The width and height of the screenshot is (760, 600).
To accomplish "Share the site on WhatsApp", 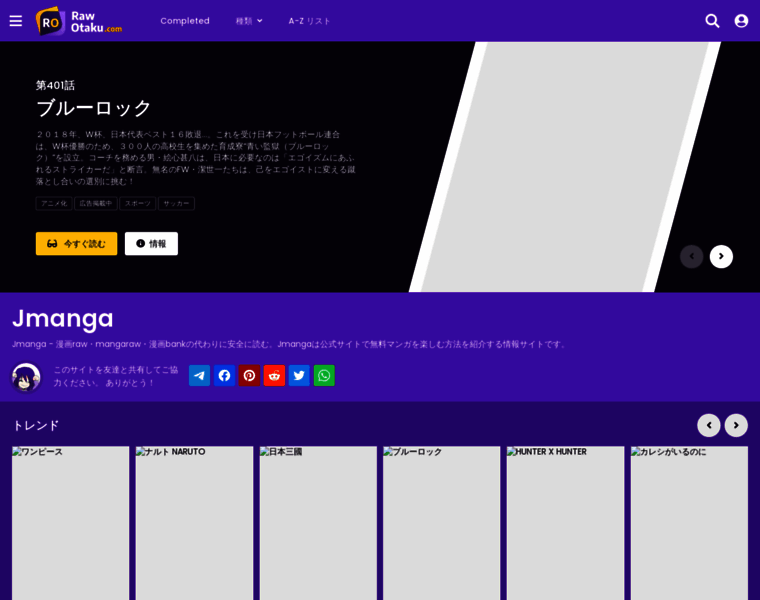I will click(324, 376).
